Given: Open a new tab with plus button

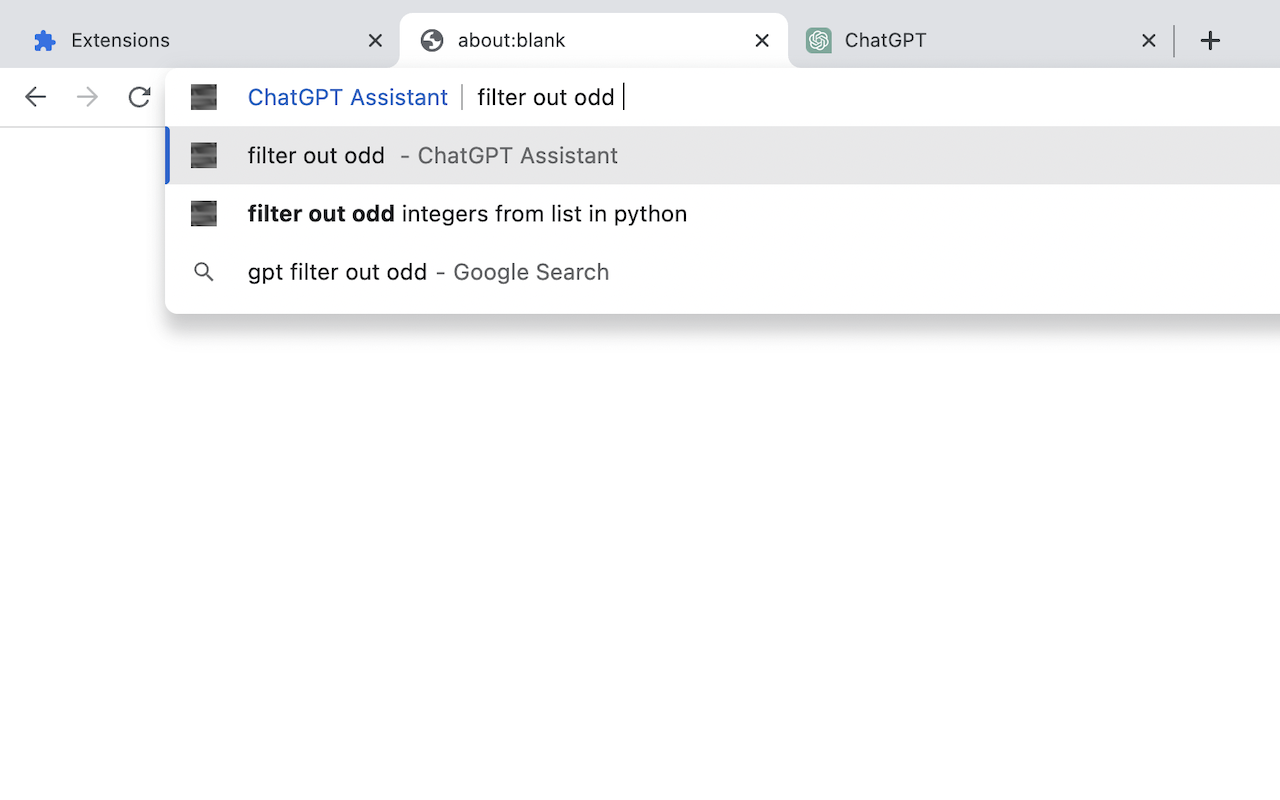Looking at the screenshot, I should click(1210, 41).
